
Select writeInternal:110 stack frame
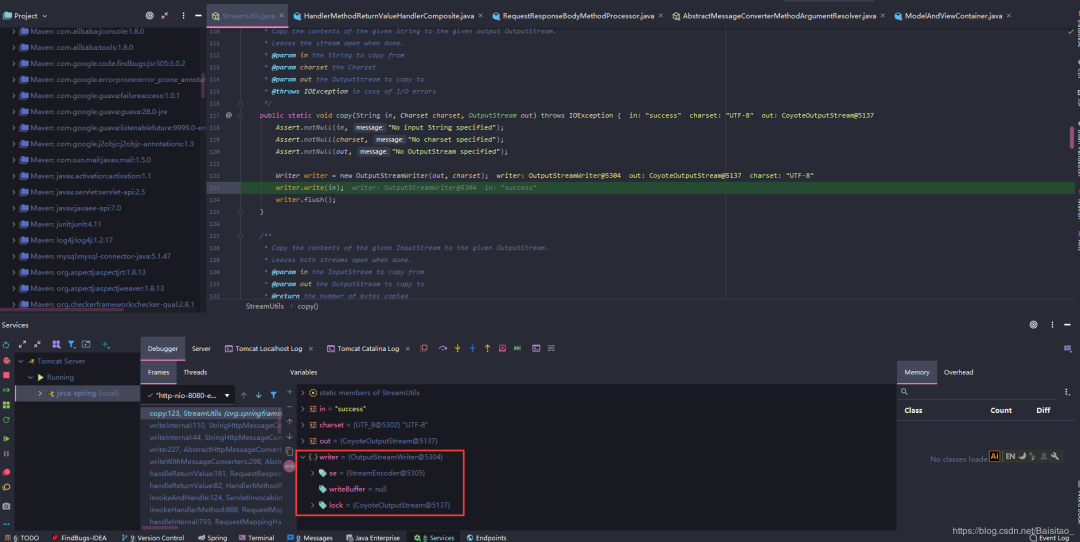click(211, 426)
